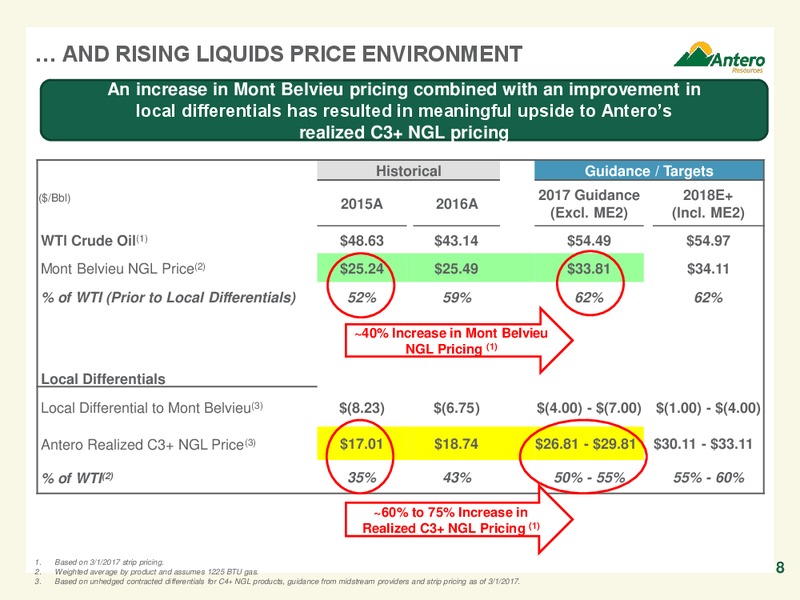Select the '2016A' column header

tap(457, 204)
